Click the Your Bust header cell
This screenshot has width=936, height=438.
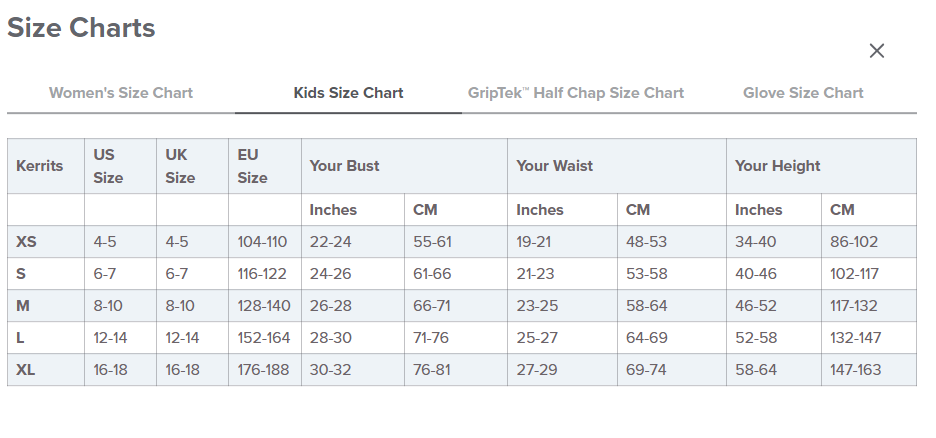coord(345,166)
